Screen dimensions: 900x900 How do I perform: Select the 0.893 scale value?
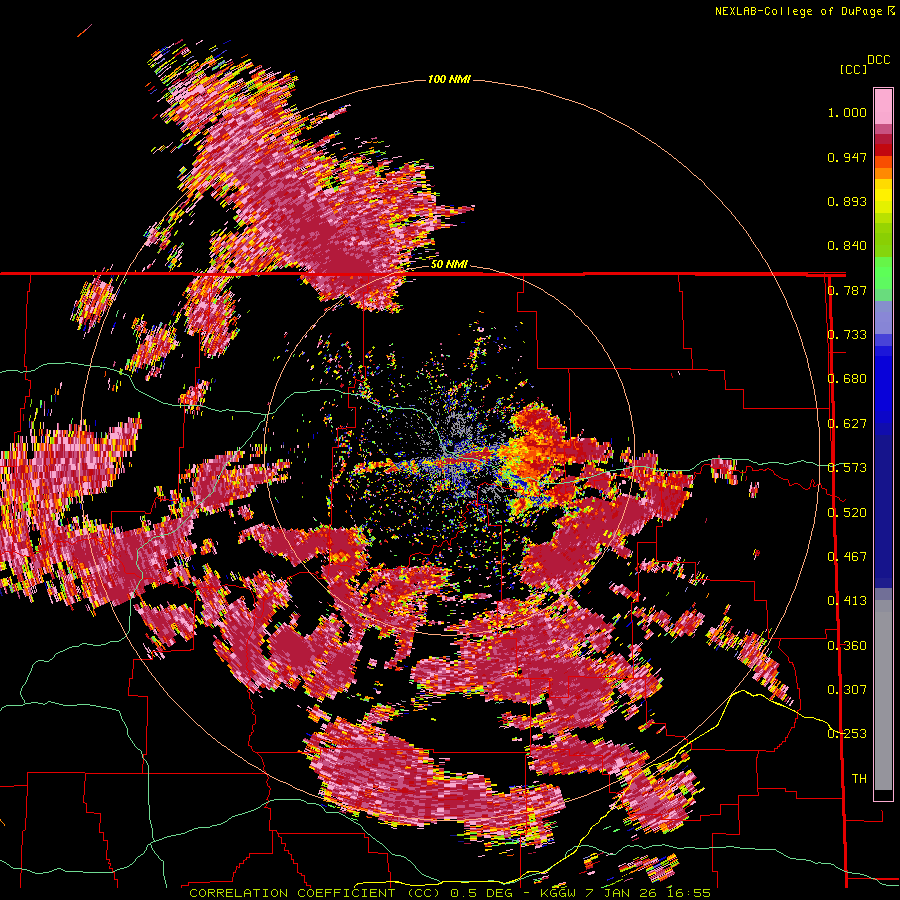[x=847, y=201]
